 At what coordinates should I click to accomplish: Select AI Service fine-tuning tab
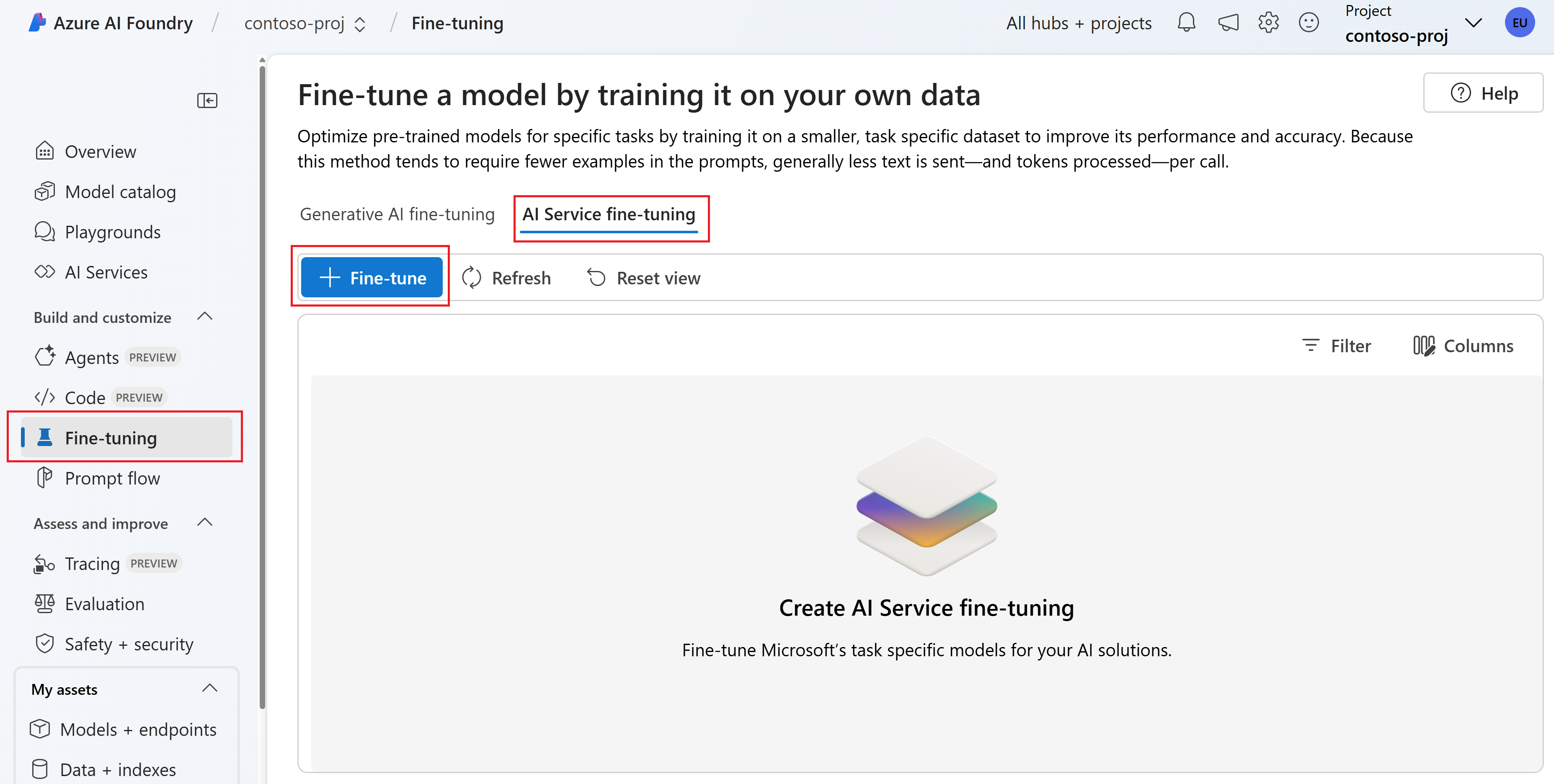click(x=609, y=214)
